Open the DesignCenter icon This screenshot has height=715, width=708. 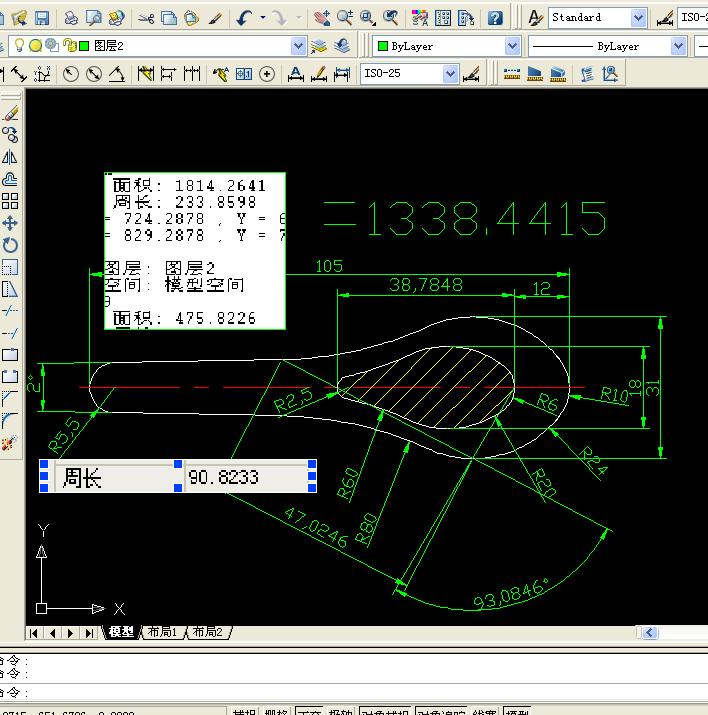pos(443,18)
